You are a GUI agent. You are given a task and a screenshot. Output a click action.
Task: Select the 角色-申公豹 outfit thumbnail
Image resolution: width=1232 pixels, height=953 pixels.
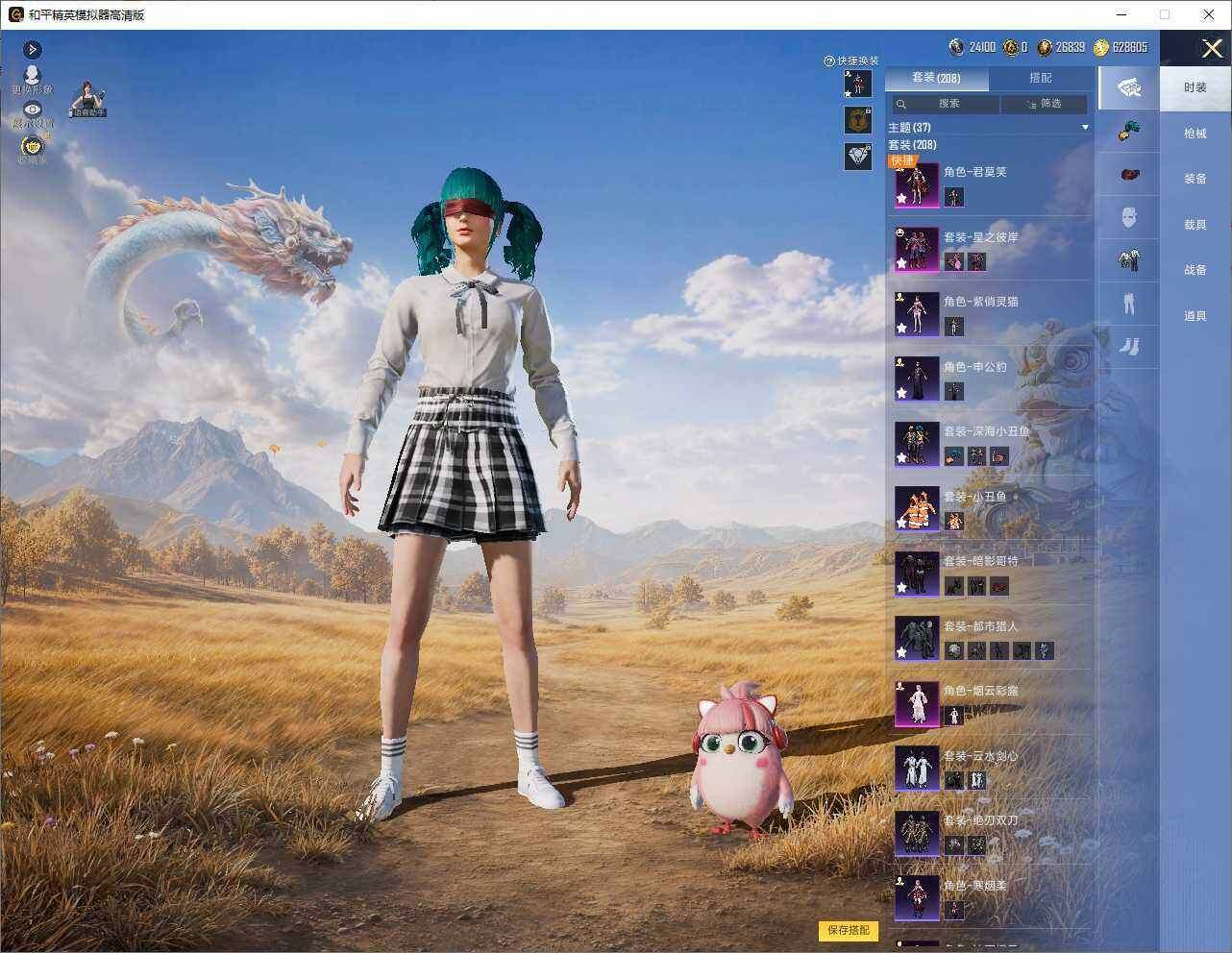pyautogui.click(x=917, y=379)
